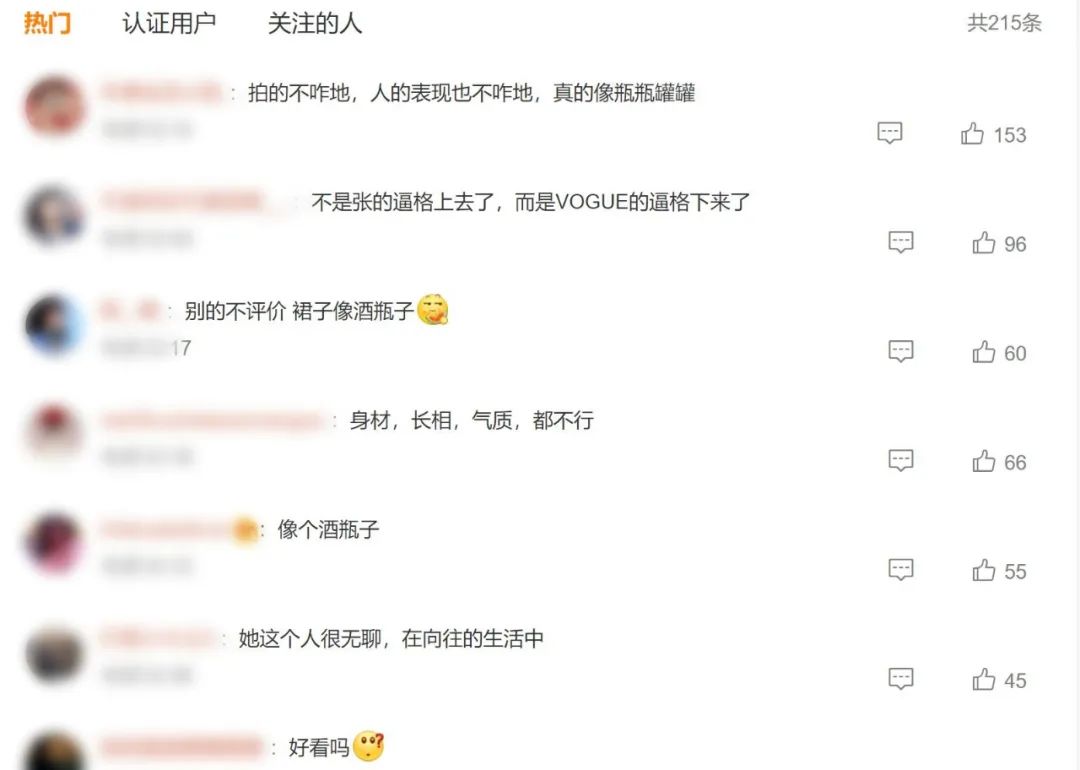
Task: Open avatar beside 像个酒瓶子 comment
Action: [55, 543]
